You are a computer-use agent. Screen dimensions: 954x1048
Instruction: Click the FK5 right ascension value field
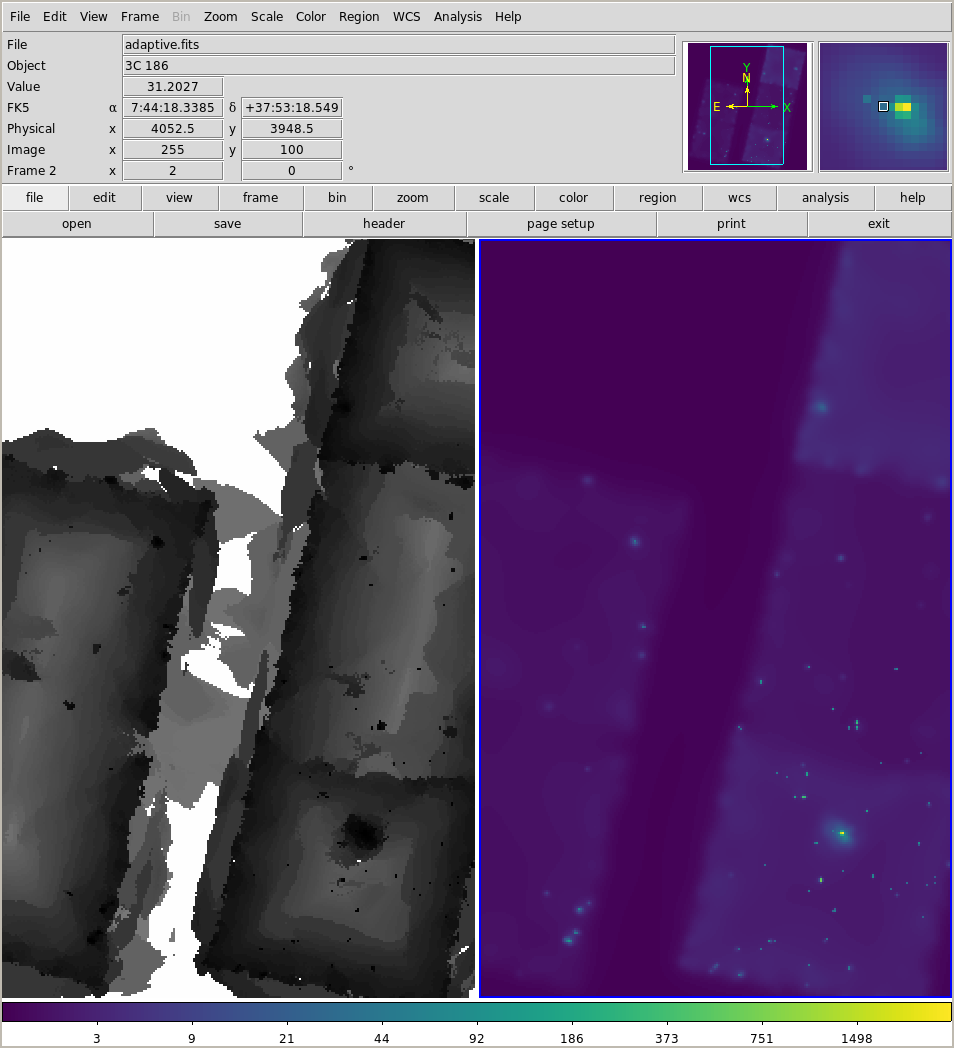tap(172, 108)
